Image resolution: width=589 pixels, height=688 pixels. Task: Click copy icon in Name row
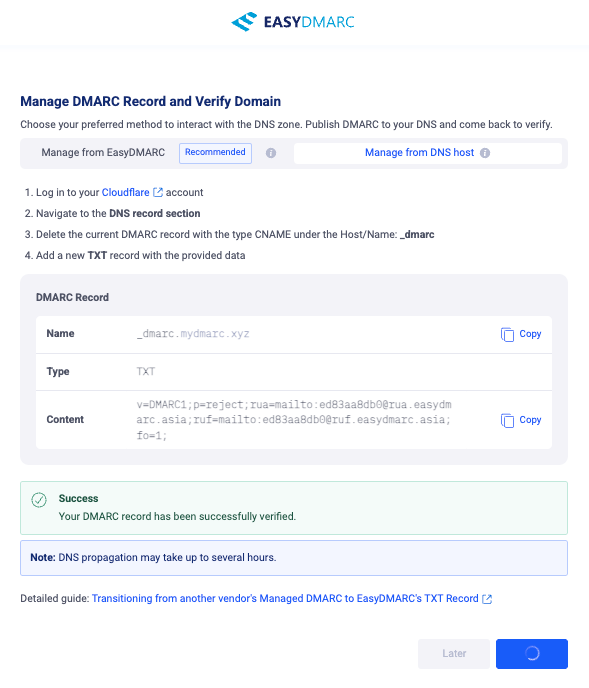(x=507, y=335)
